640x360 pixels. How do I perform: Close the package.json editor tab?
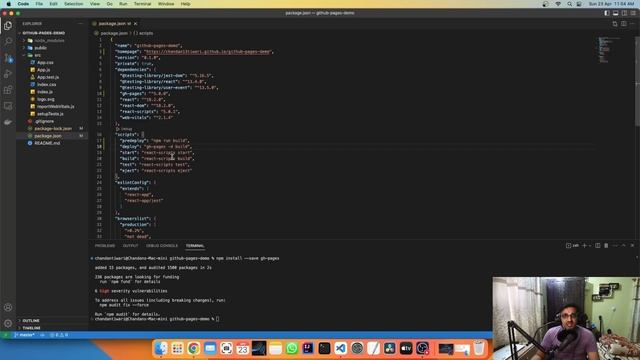(x=136, y=24)
